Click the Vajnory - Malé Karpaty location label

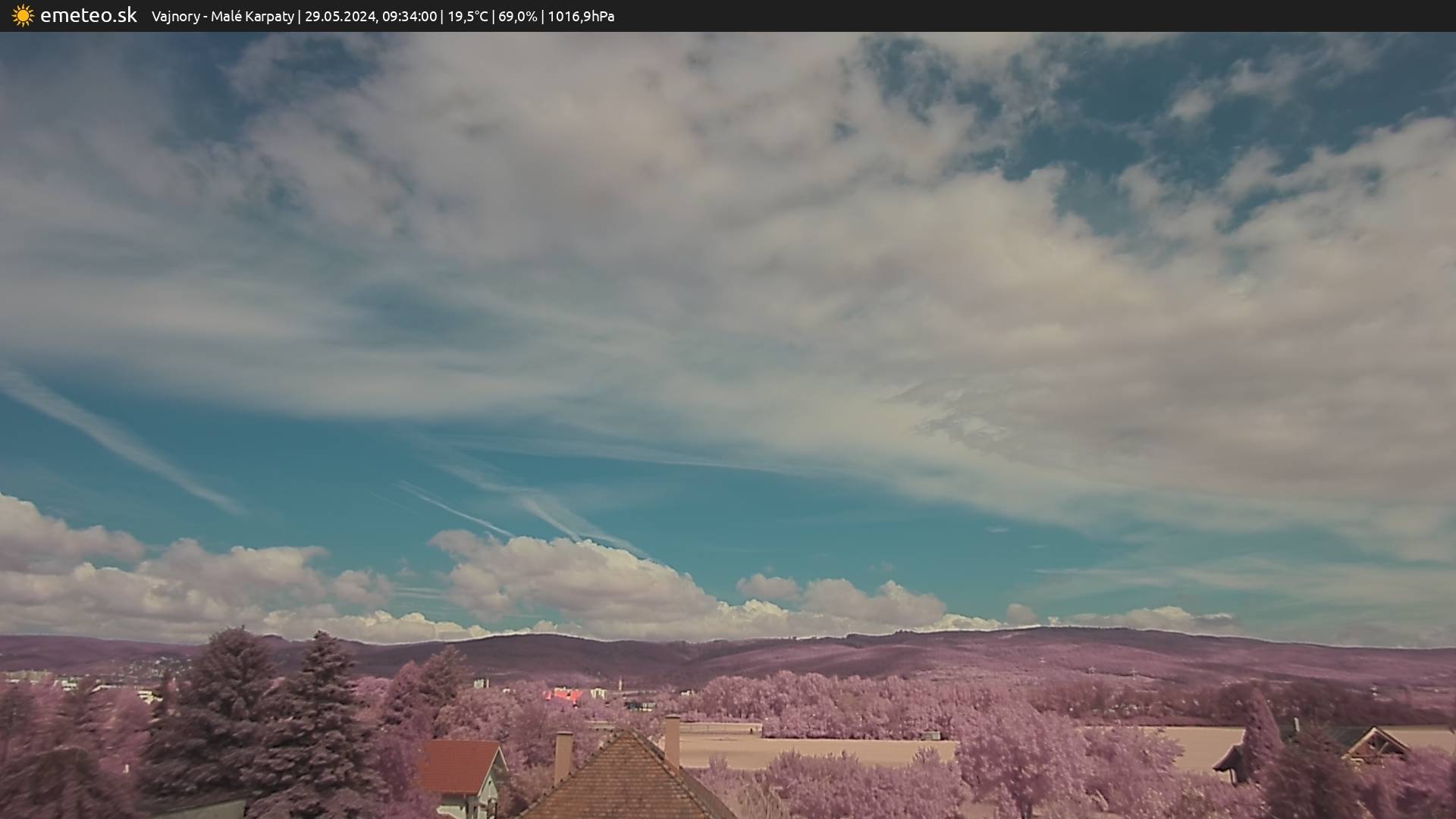click(222, 16)
